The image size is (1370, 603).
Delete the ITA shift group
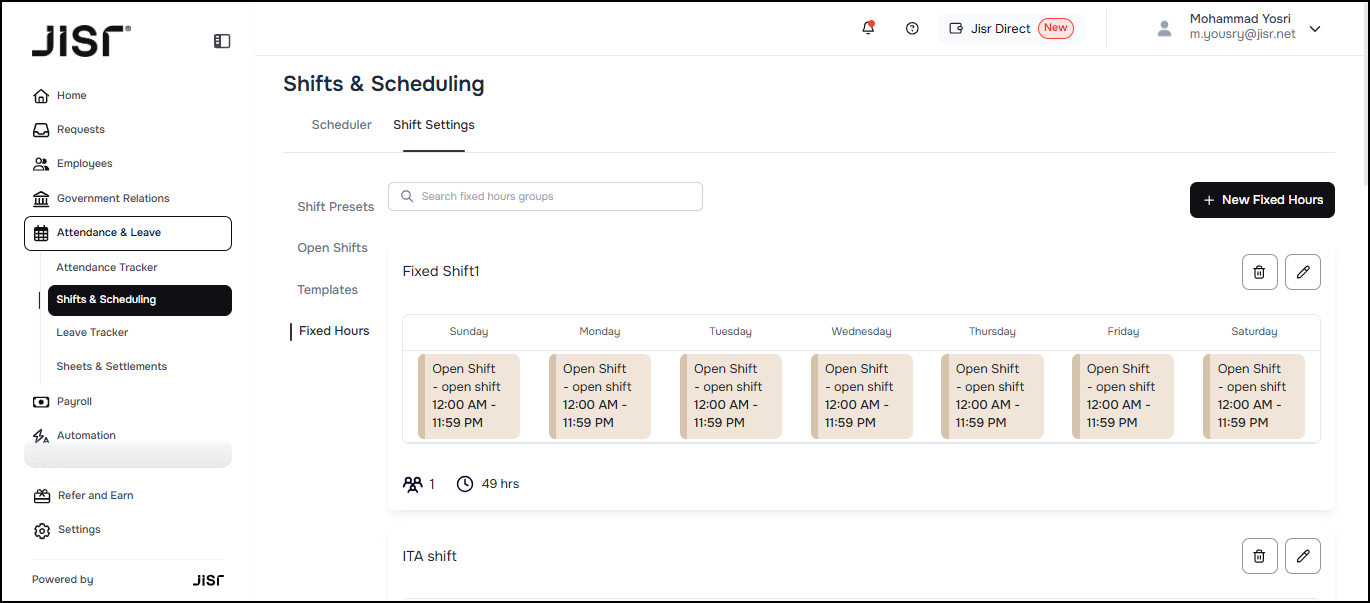click(1259, 556)
